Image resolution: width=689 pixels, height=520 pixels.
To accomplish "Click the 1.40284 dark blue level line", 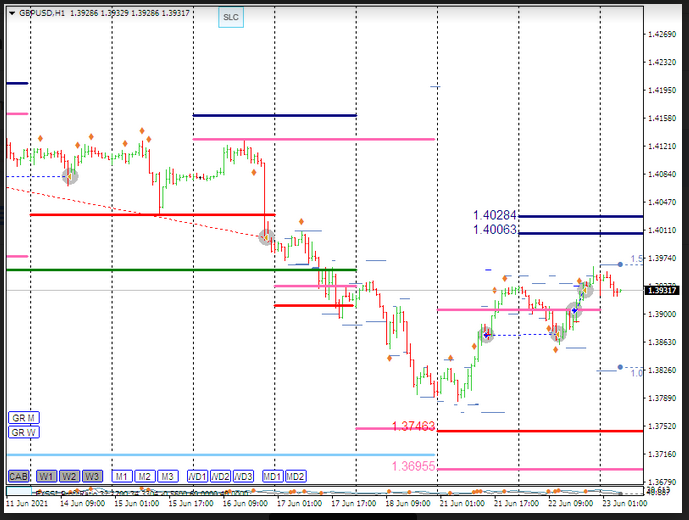I will point(580,216).
